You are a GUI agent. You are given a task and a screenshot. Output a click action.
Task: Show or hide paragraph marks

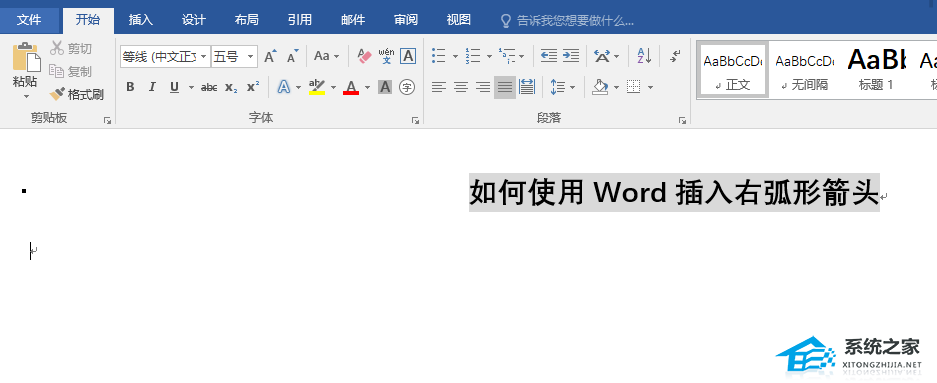675,56
